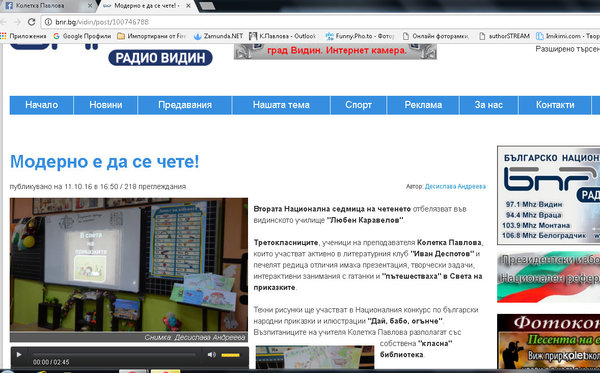Open the Фотоконкурс banner
The height and width of the screenshot is (373, 600).
pos(548,341)
